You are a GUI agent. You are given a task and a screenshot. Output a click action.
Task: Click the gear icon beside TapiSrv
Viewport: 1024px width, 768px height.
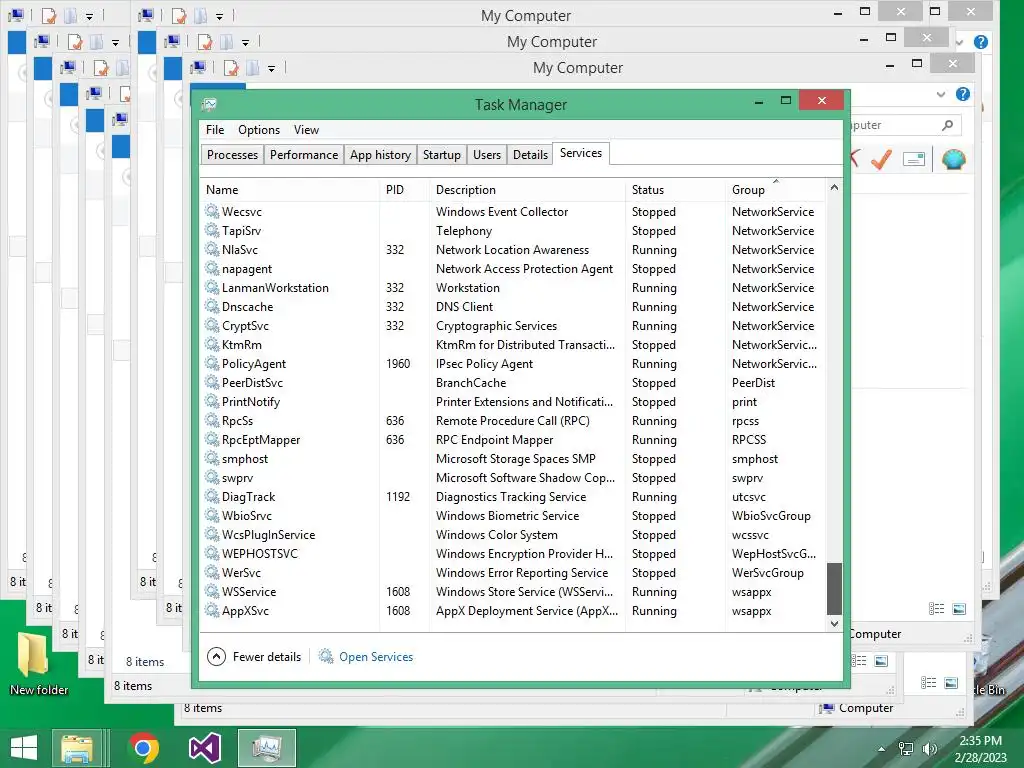(212, 230)
